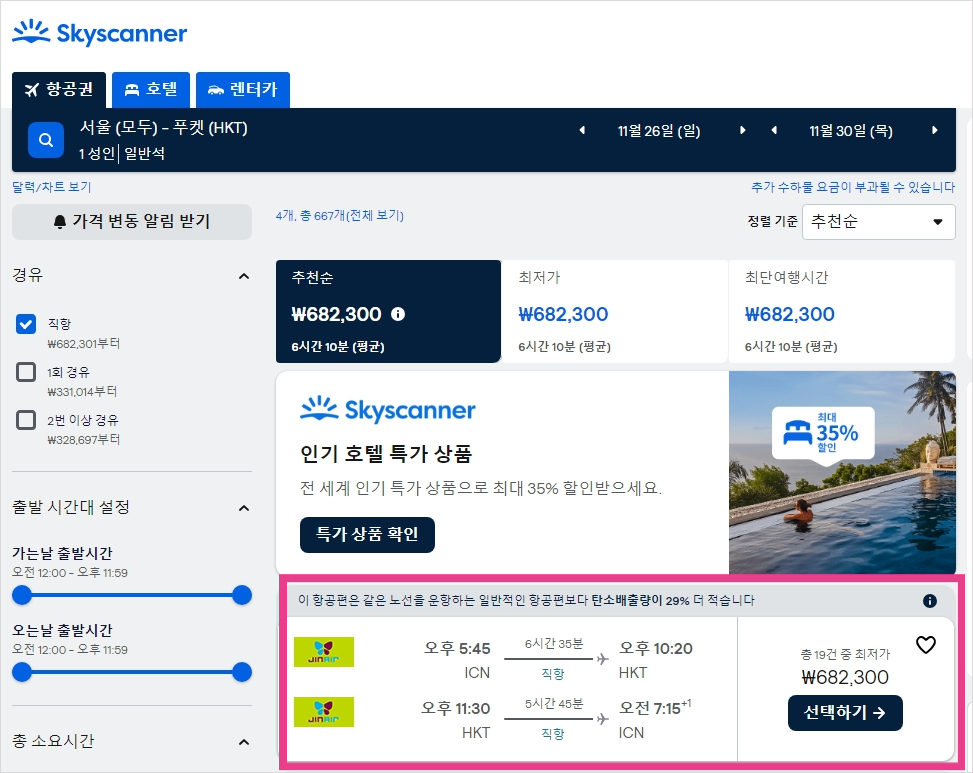
Task: Click right handle of 가는날 출발시간 slider
Action: coord(242,595)
